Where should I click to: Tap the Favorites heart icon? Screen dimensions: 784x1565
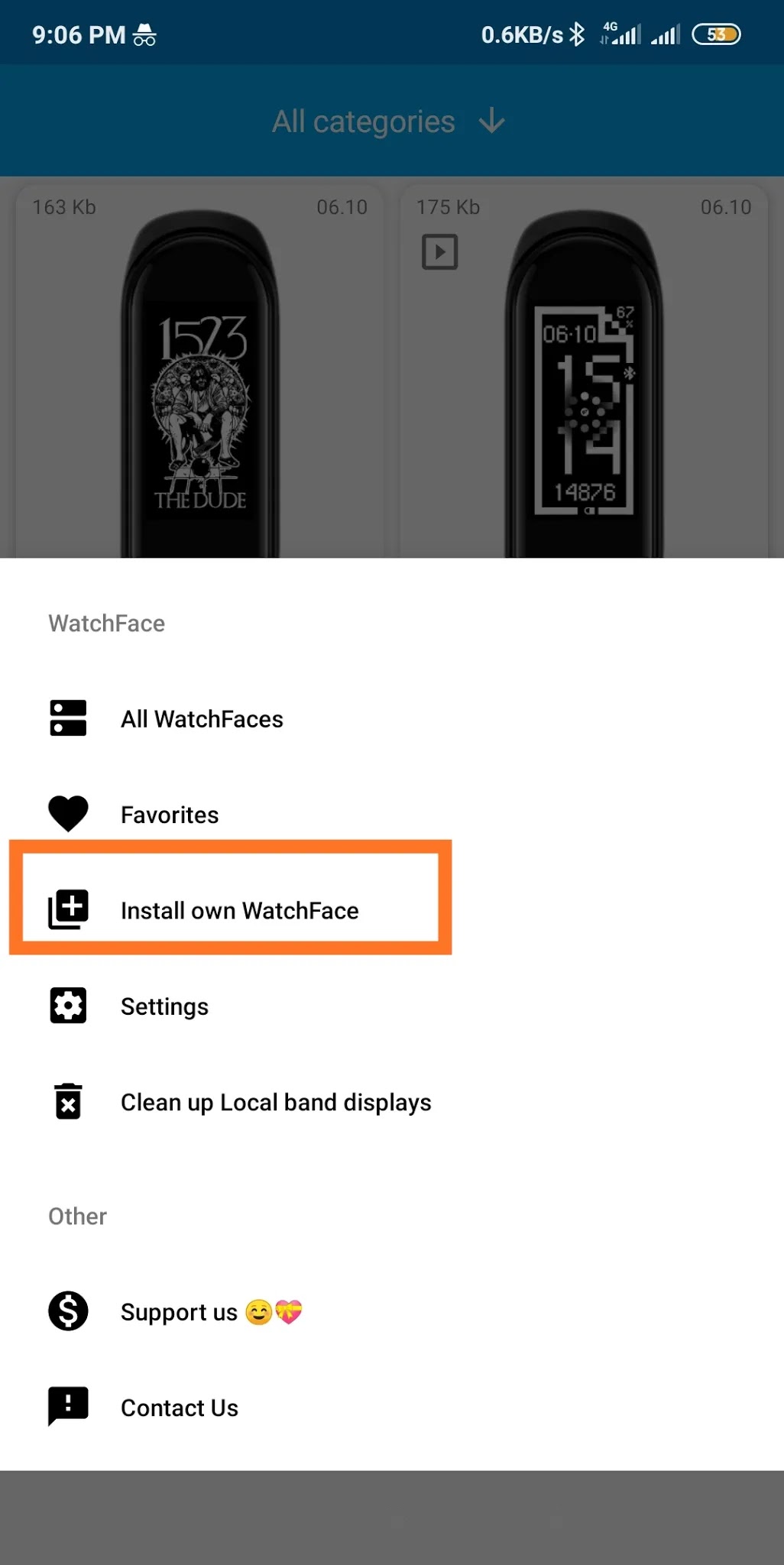(68, 814)
